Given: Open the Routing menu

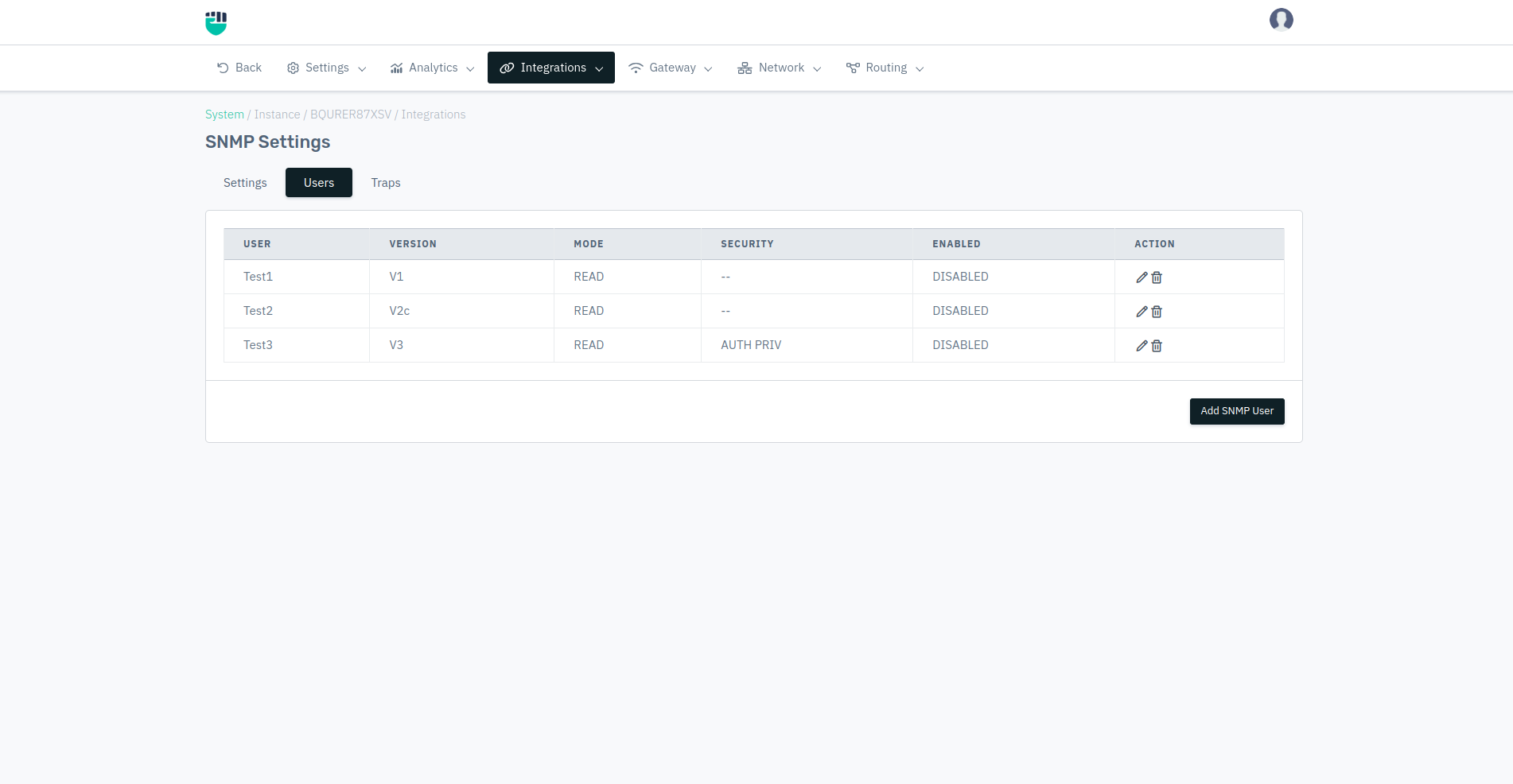Looking at the screenshot, I should click(885, 68).
